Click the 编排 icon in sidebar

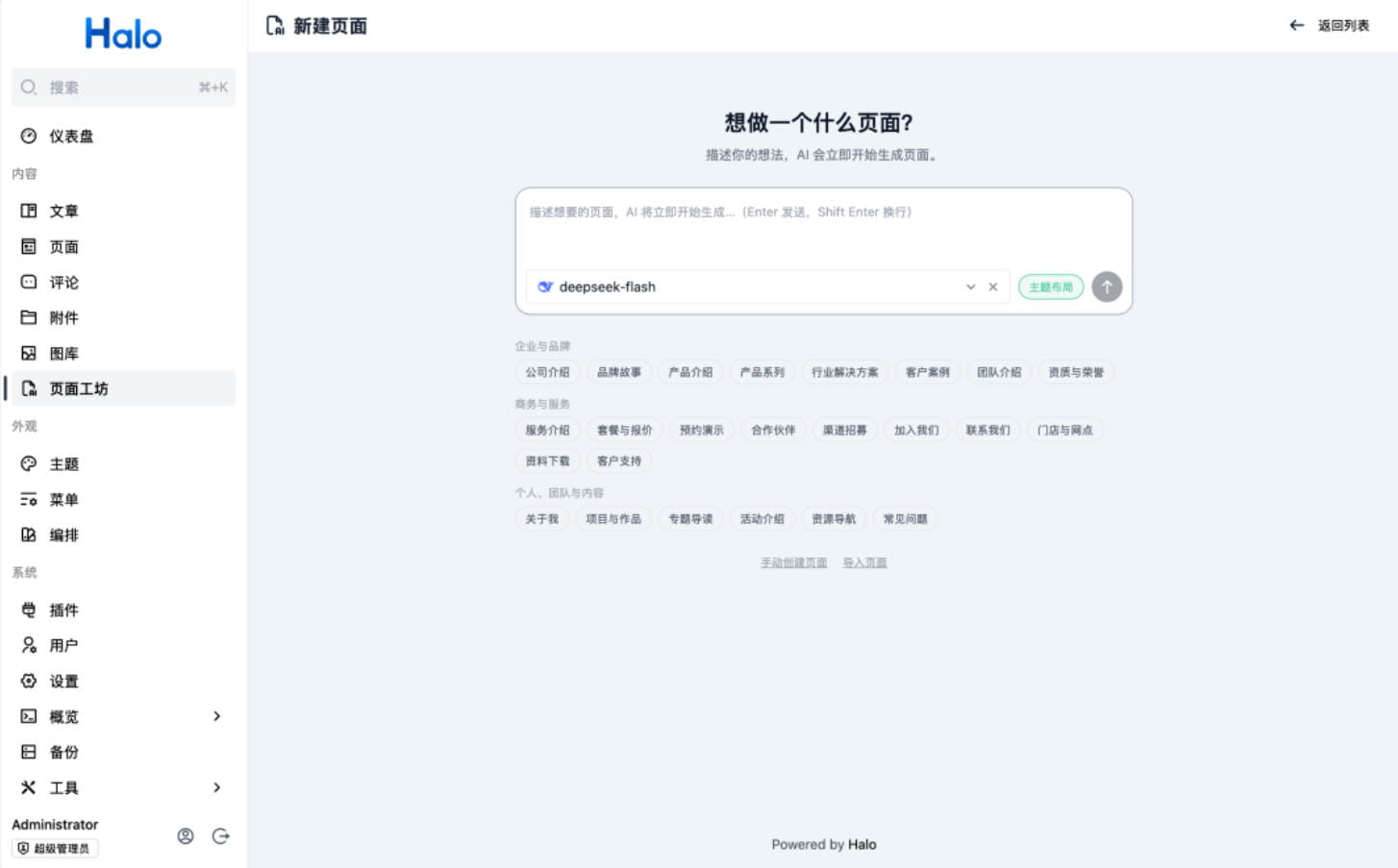(29, 535)
